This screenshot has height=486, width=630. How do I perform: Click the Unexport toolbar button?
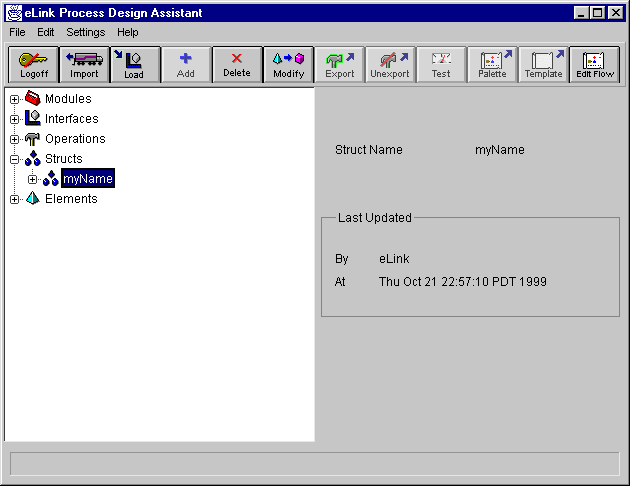click(390, 65)
